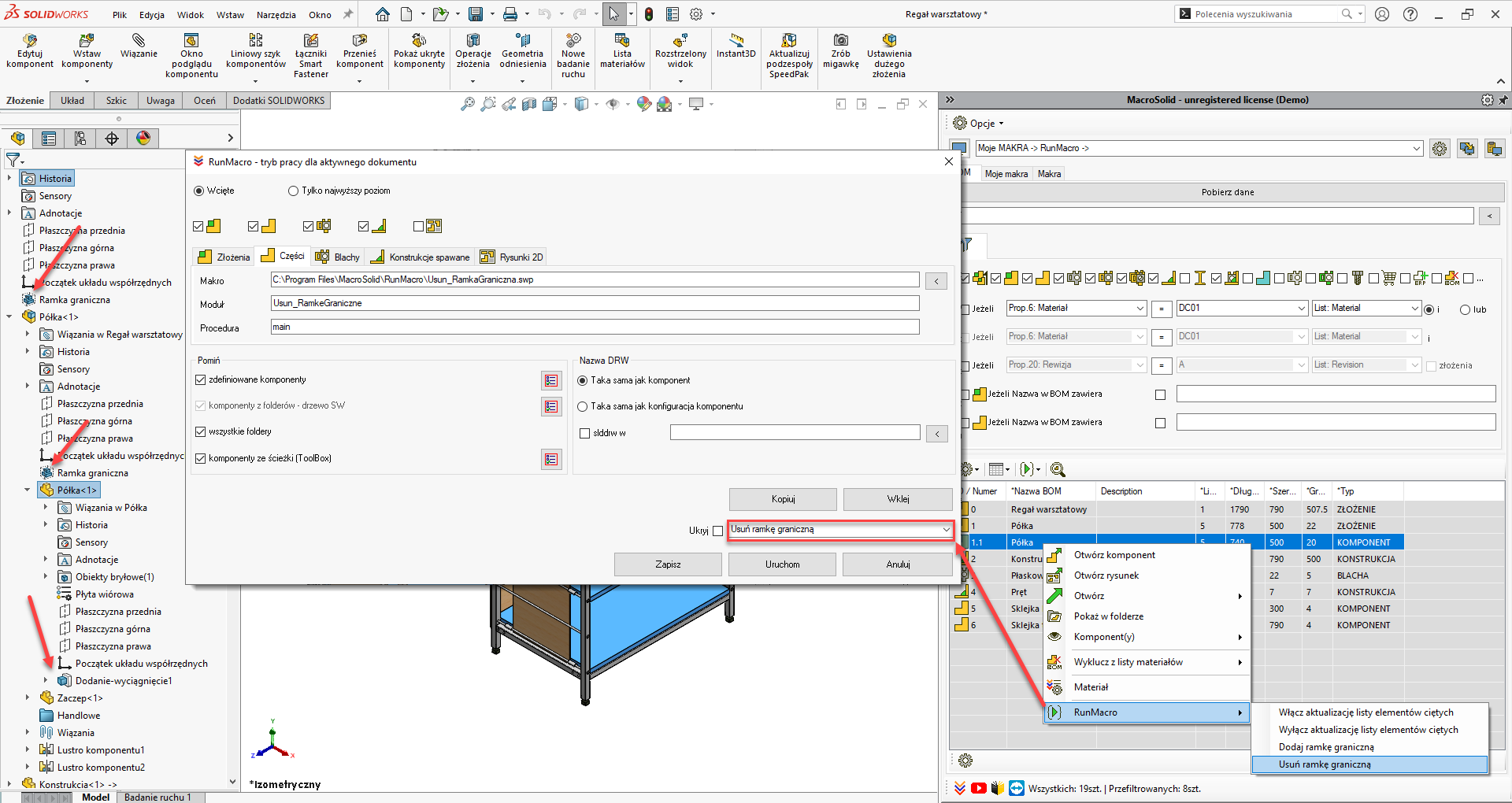Click the rebuild traffic light icon
Viewport: 1512px width, 803px height.
[x=649, y=14]
